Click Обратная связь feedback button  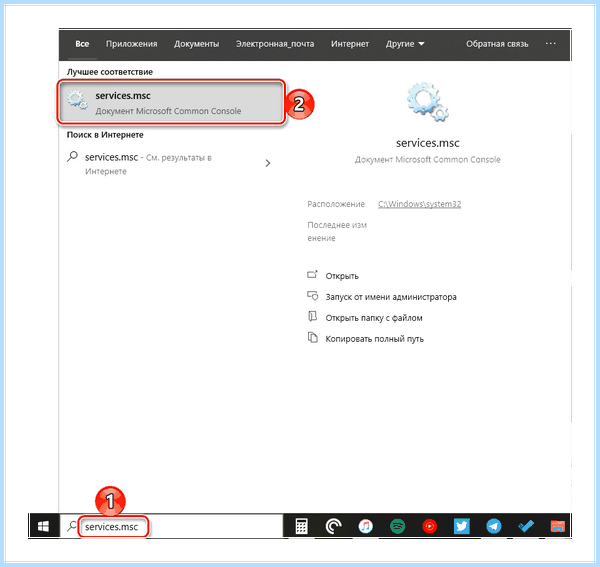497,44
